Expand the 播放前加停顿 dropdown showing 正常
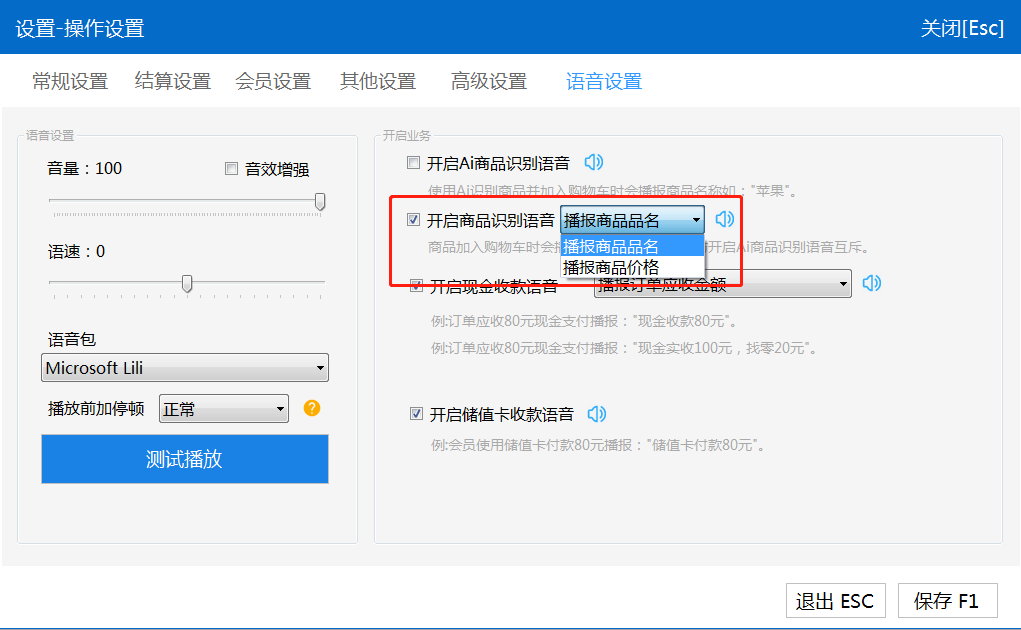Viewport: 1021px width, 630px height. coord(224,408)
